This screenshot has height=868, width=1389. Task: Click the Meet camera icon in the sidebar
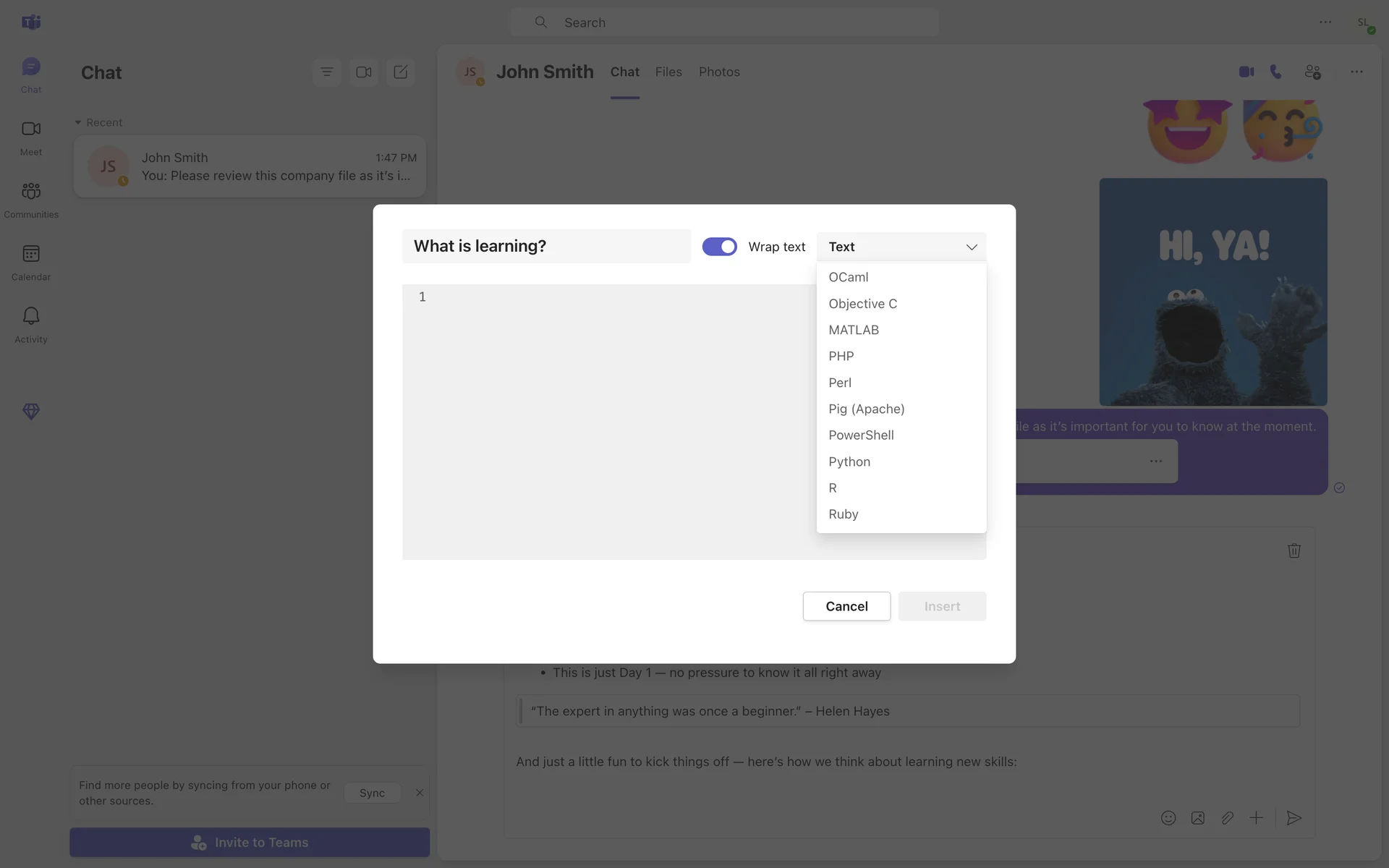tap(31, 129)
